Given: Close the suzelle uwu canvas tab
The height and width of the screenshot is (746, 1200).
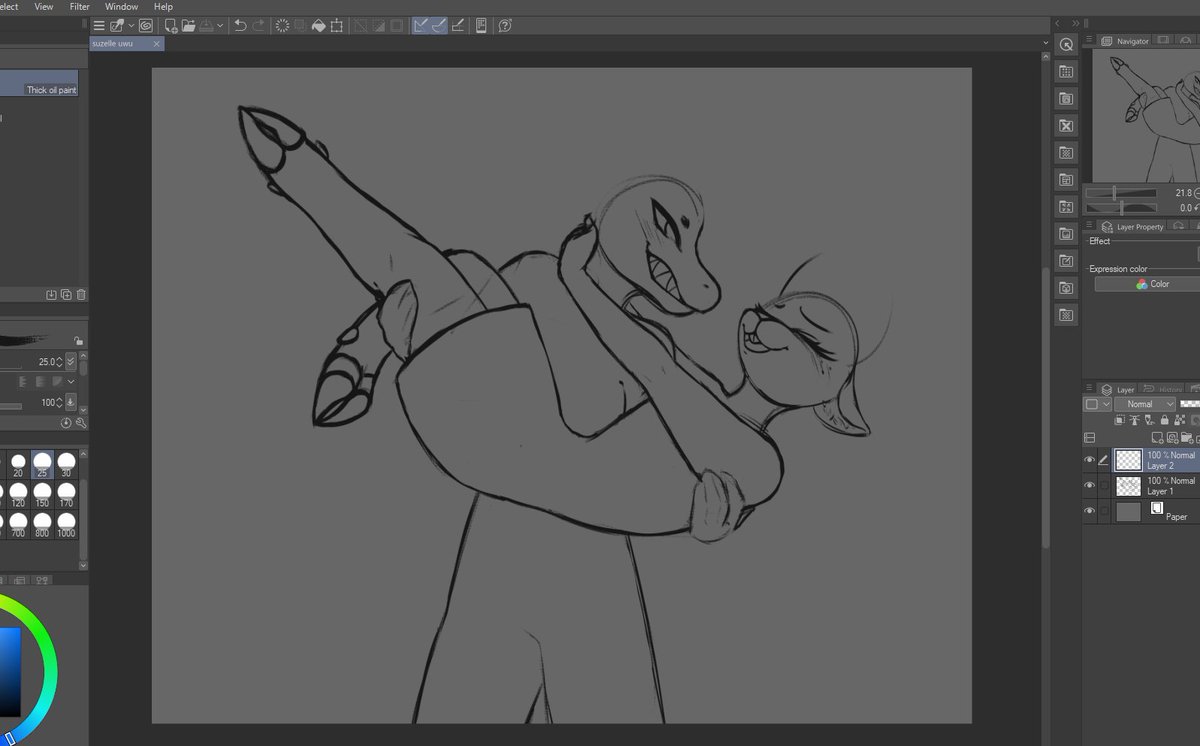Looking at the screenshot, I should click(x=157, y=44).
